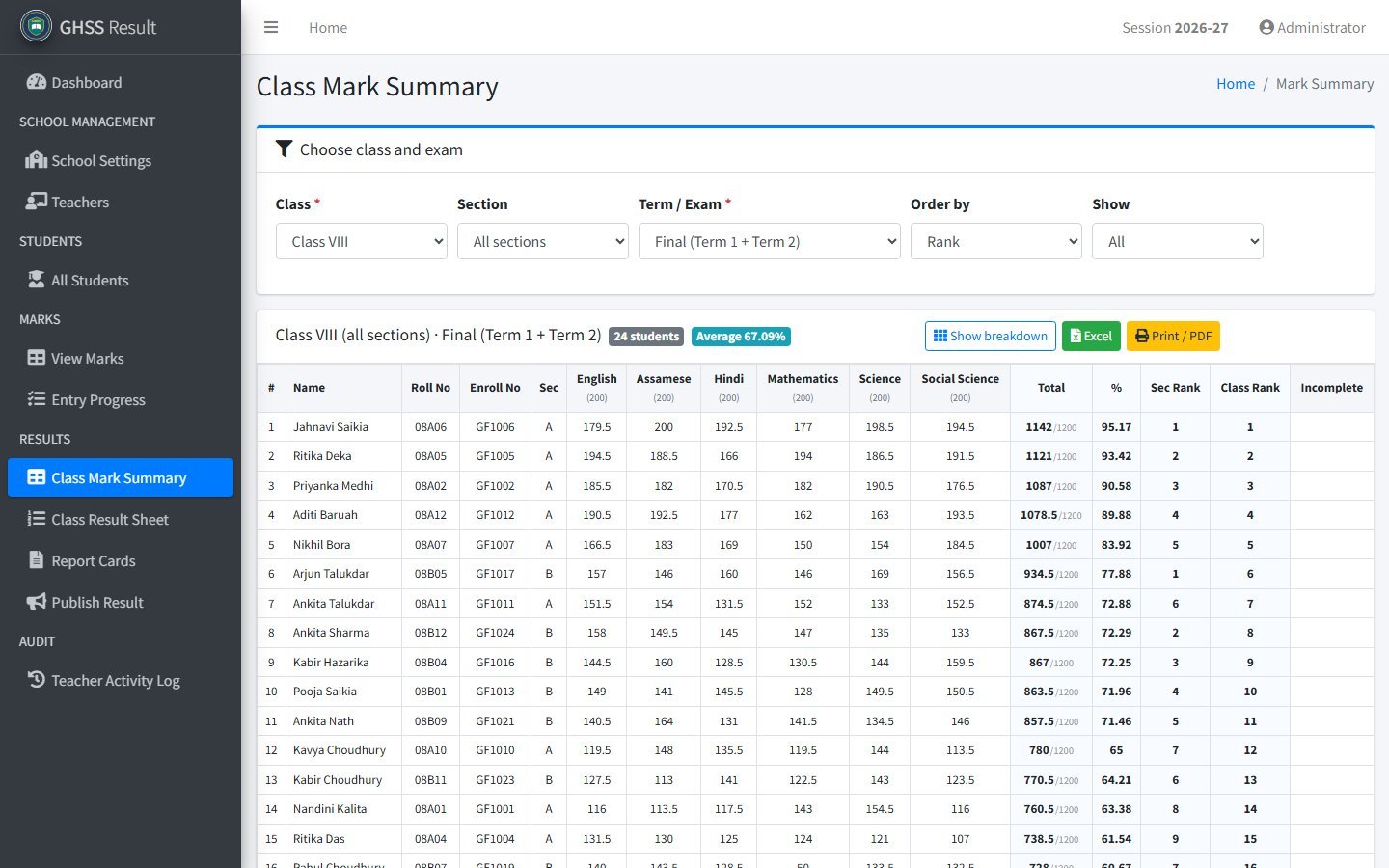
Task: Click the Class Result Sheet list icon
Action: pyautogui.click(x=37, y=519)
